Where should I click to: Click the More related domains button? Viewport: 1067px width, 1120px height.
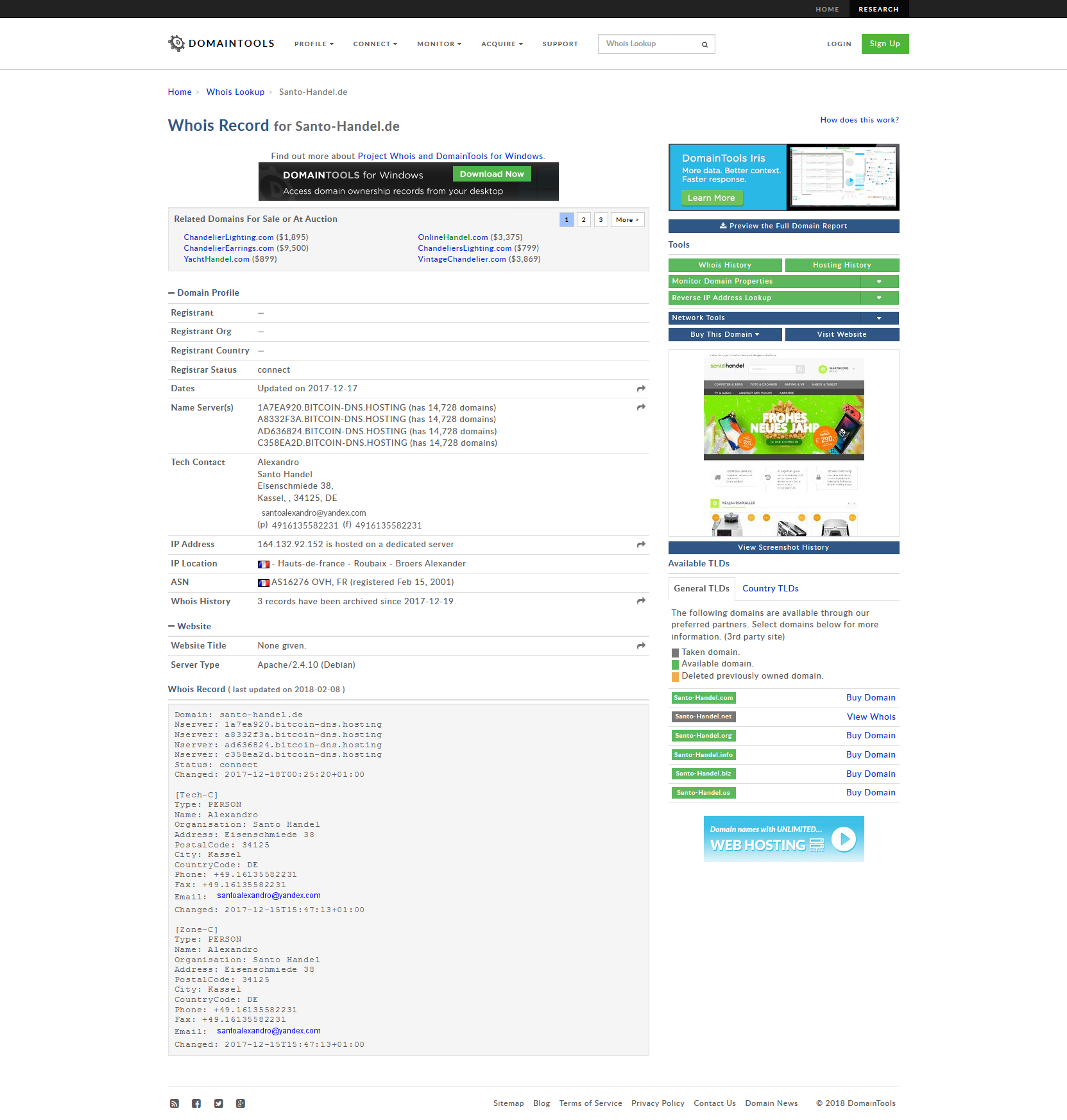pyautogui.click(x=627, y=220)
